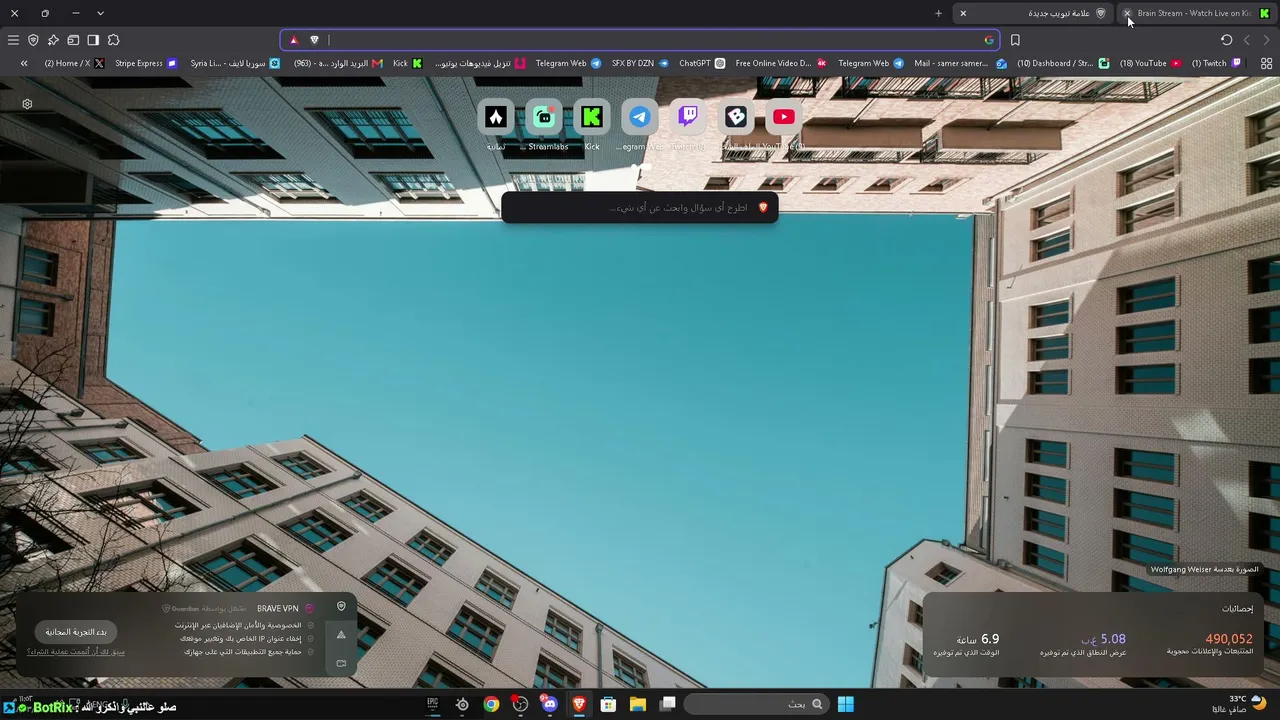The width and height of the screenshot is (1280, 720).
Task: Bookmark this page with the bookmark icon
Action: [x=1015, y=40]
